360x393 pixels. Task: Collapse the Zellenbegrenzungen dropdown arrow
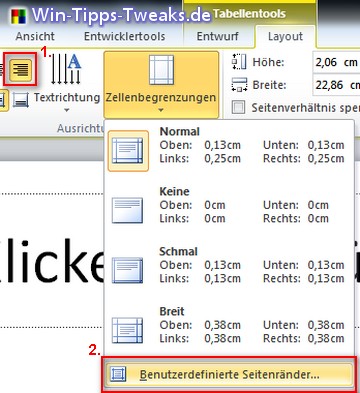[161, 110]
